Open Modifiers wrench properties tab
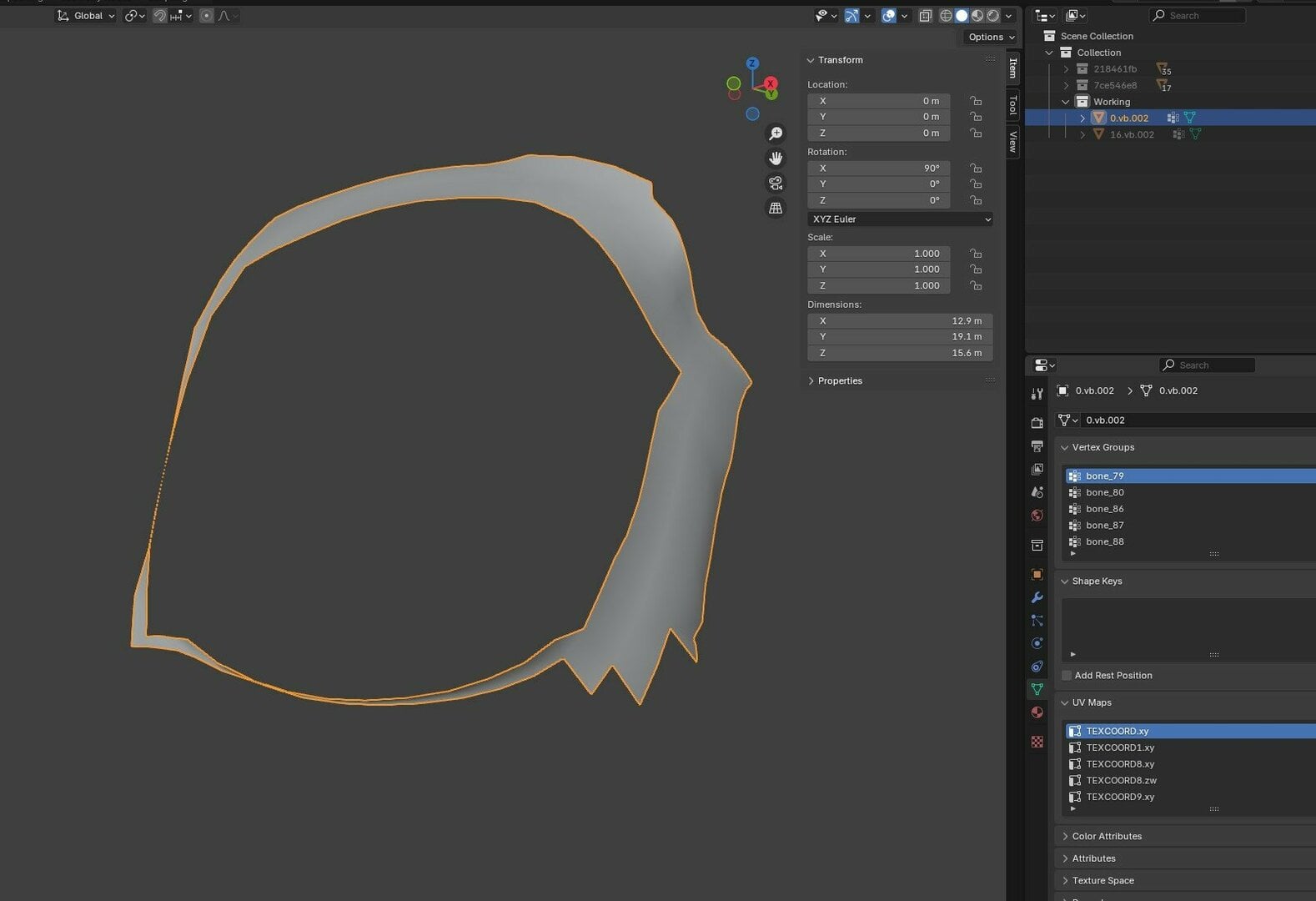The width and height of the screenshot is (1316, 901). click(x=1037, y=597)
